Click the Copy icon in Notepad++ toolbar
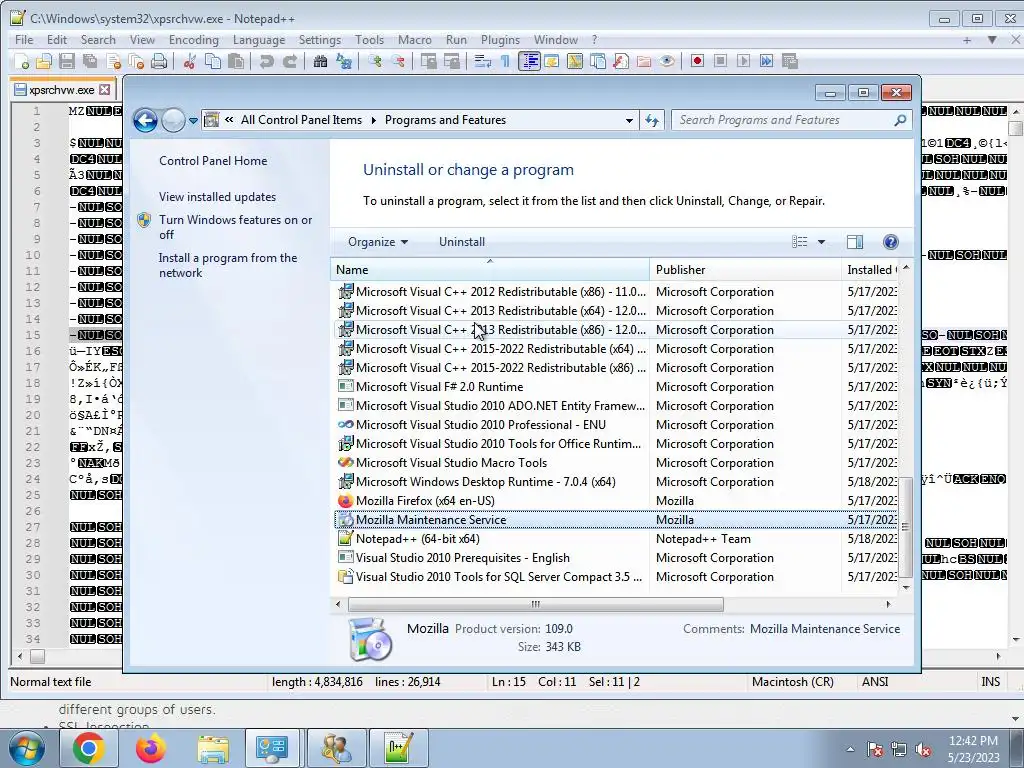 pyautogui.click(x=213, y=61)
